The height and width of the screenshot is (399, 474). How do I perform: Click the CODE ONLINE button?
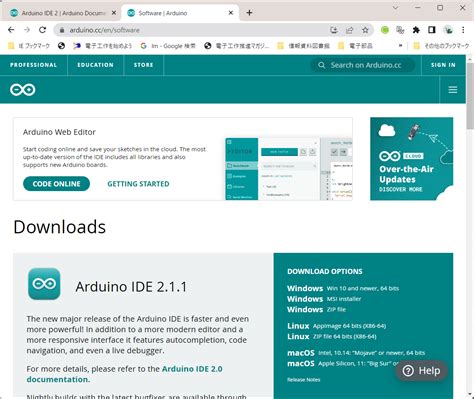(x=56, y=184)
